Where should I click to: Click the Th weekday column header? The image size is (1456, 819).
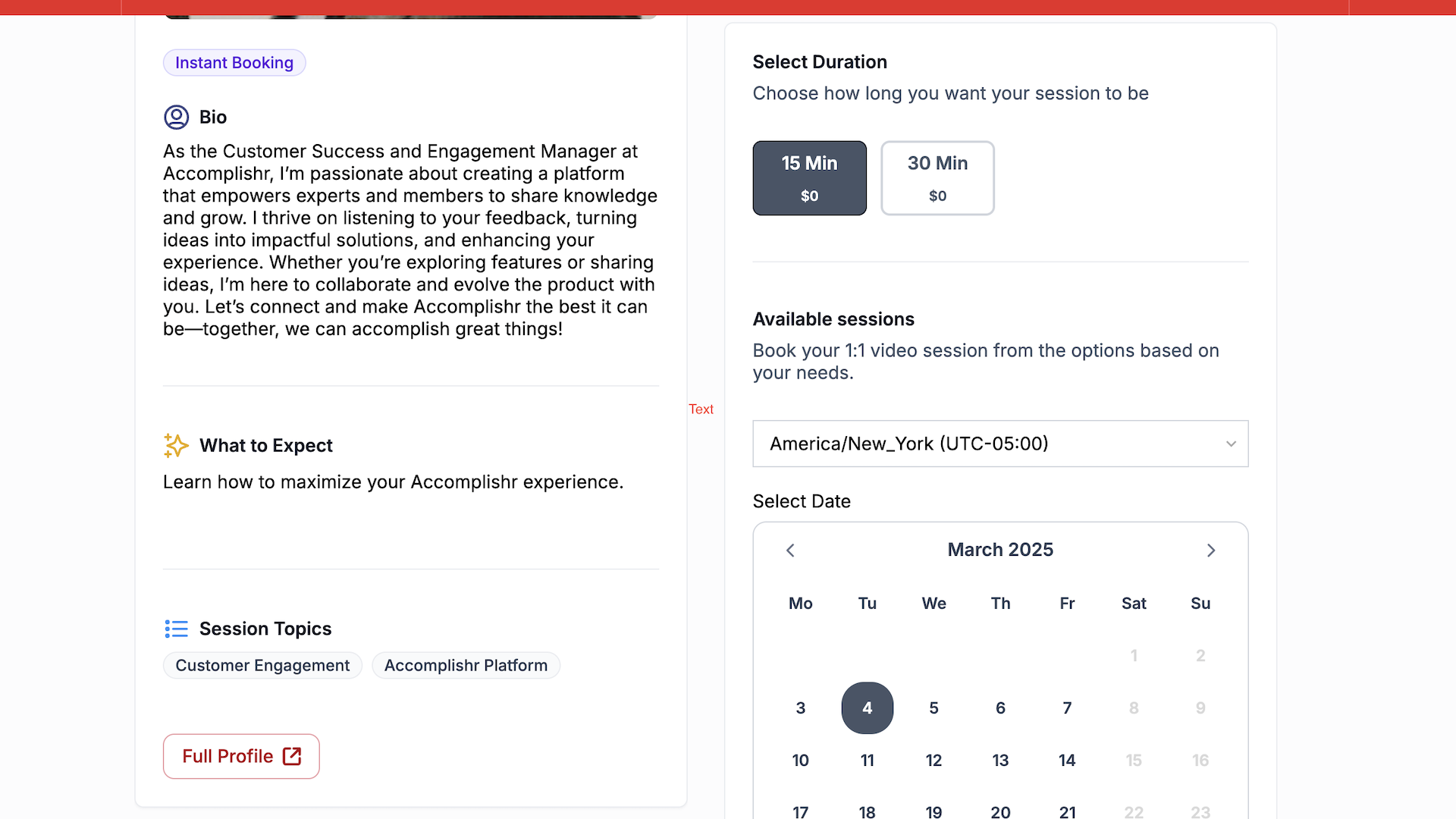1000,603
